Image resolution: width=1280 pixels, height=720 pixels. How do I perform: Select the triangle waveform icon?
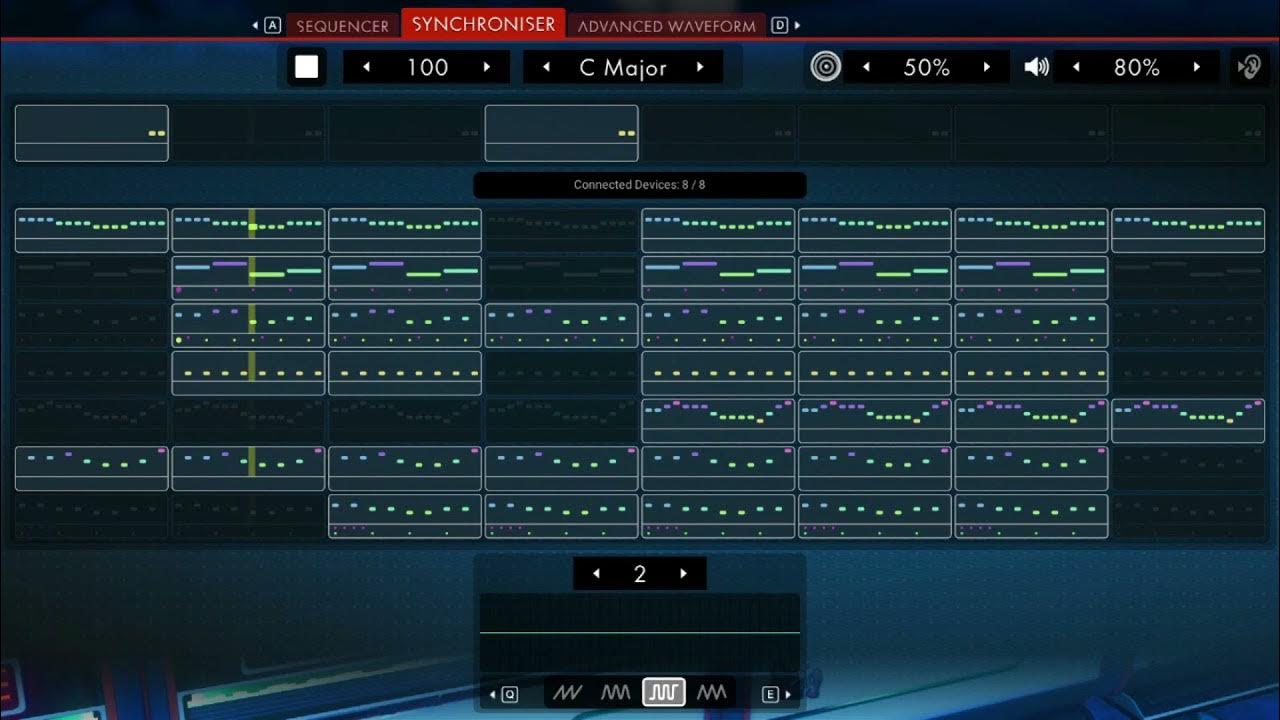pyautogui.click(x=712, y=692)
